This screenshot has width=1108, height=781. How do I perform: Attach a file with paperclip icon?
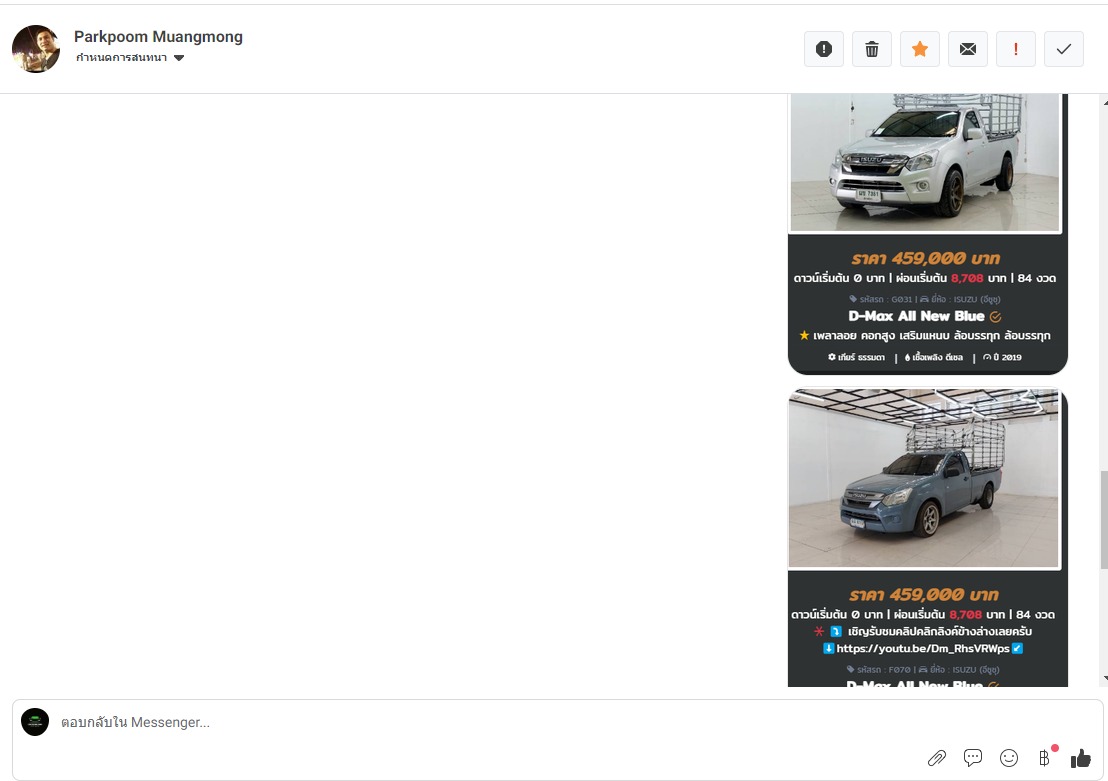tap(937, 758)
